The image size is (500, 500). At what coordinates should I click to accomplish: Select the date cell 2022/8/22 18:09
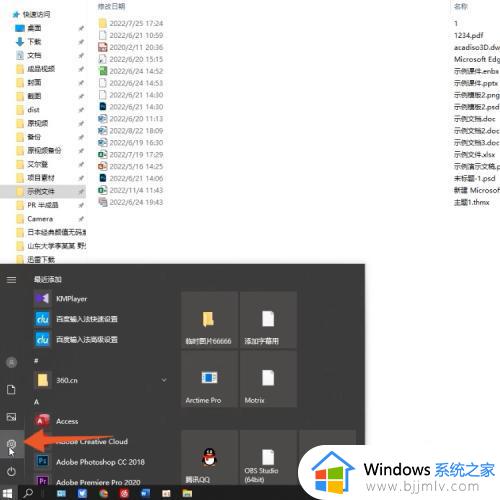click(136, 131)
